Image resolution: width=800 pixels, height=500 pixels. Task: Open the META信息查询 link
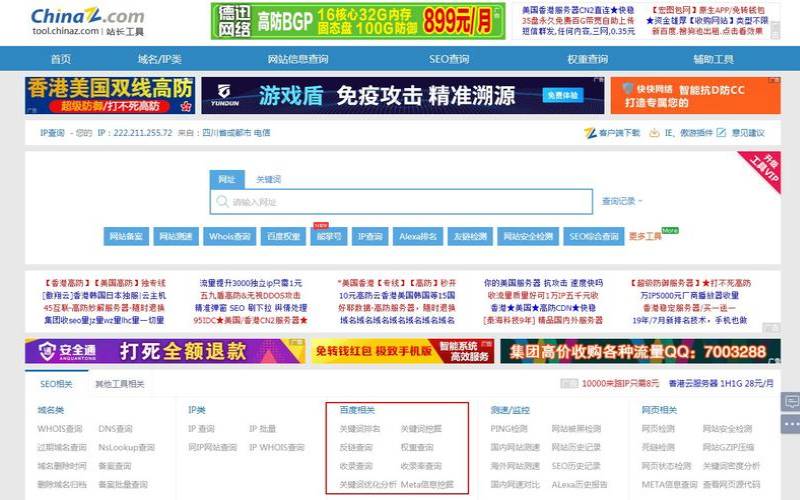click(669, 484)
